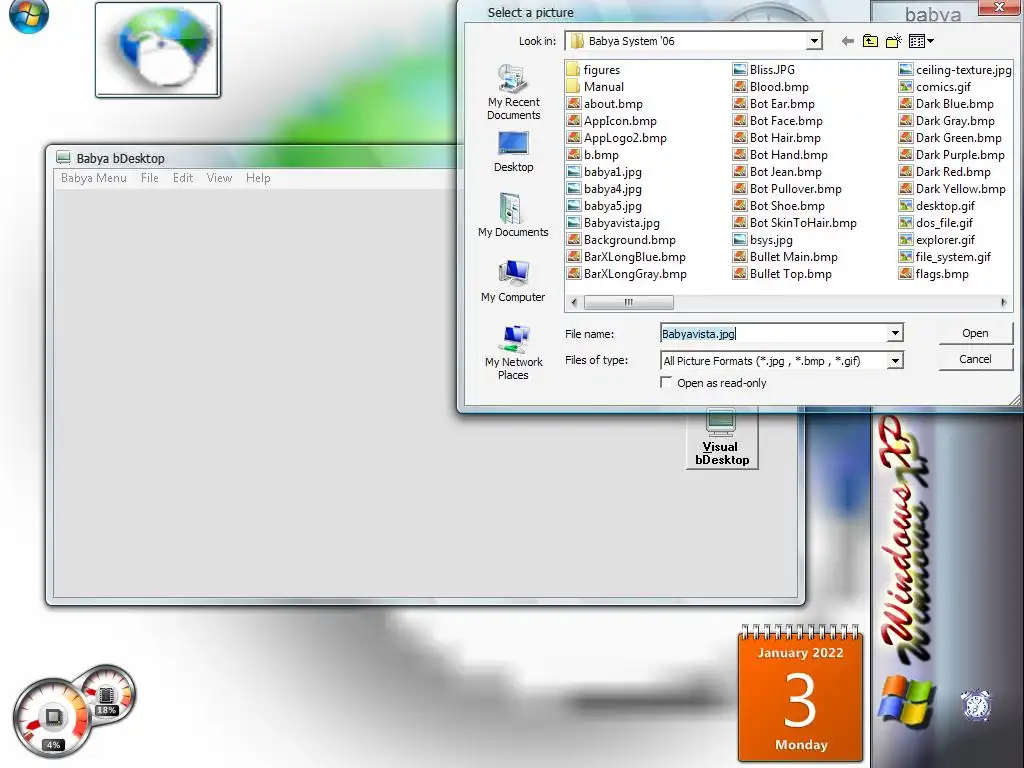Select file BarXLongGray.bmp

pyautogui.click(x=627, y=273)
